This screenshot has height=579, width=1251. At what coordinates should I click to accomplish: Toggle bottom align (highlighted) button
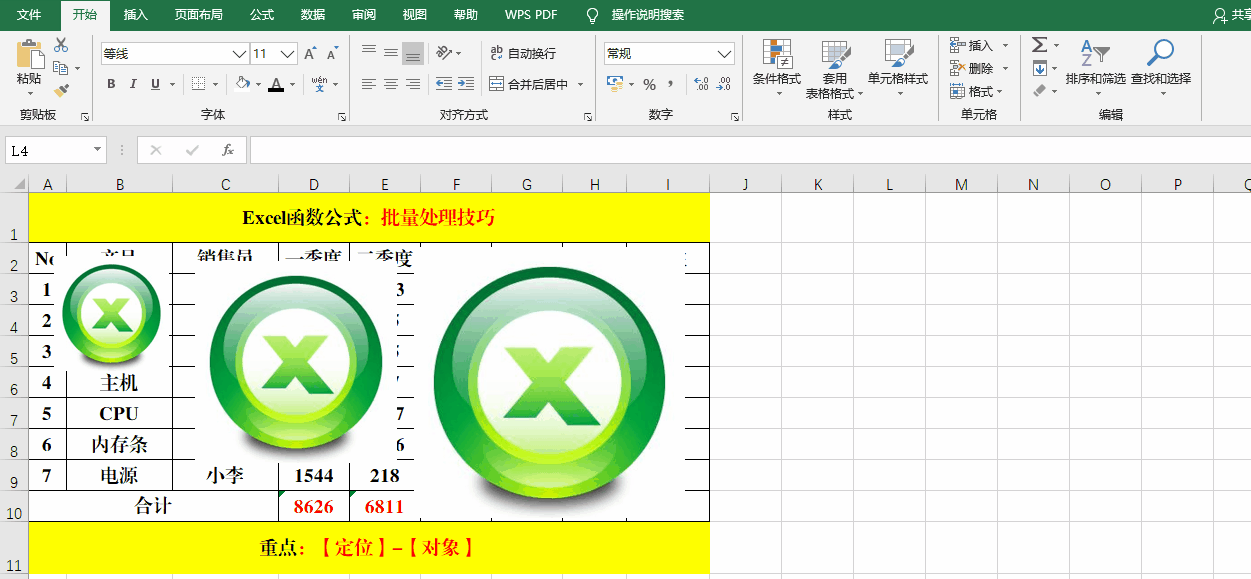[413, 53]
